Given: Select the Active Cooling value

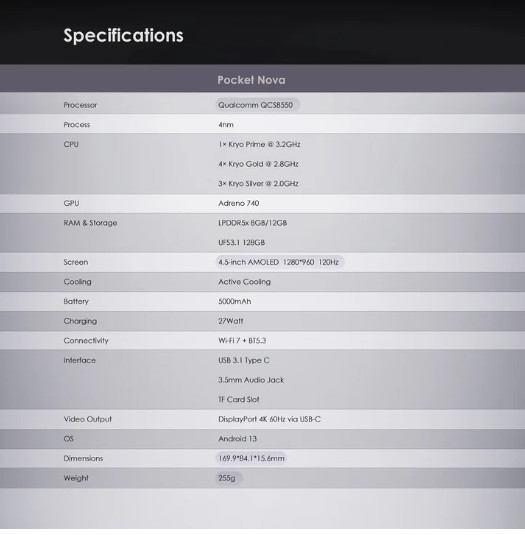Looking at the screenshot, I should click(244, 282).
